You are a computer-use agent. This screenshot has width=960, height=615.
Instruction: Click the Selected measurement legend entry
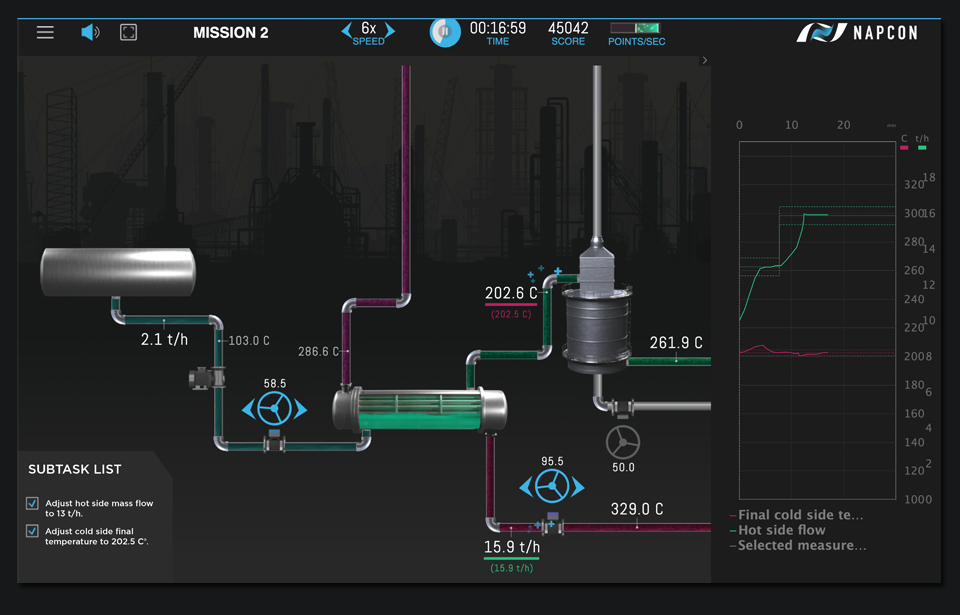[x=802, y=545]
